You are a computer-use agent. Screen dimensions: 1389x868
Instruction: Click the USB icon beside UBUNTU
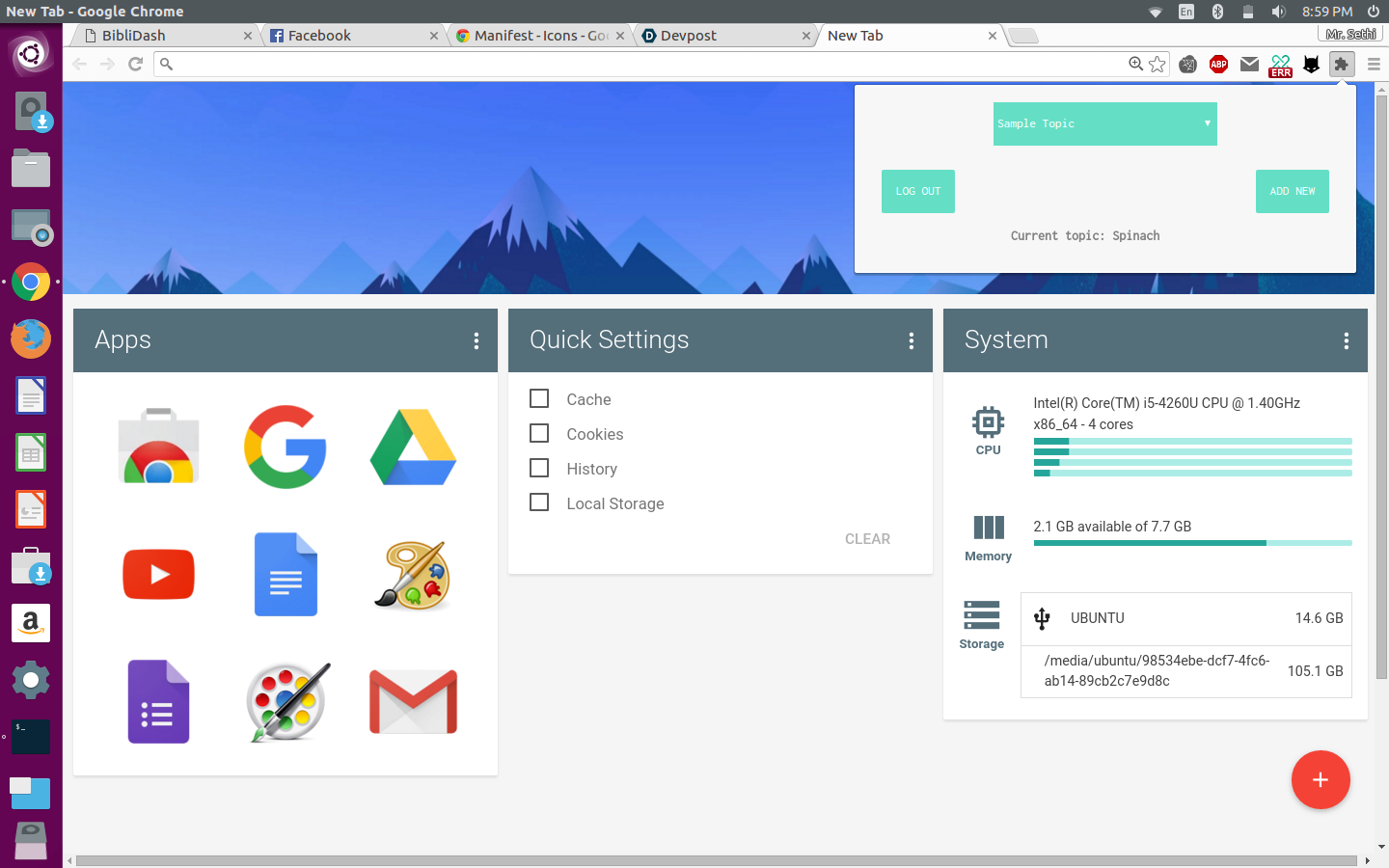1042,618
